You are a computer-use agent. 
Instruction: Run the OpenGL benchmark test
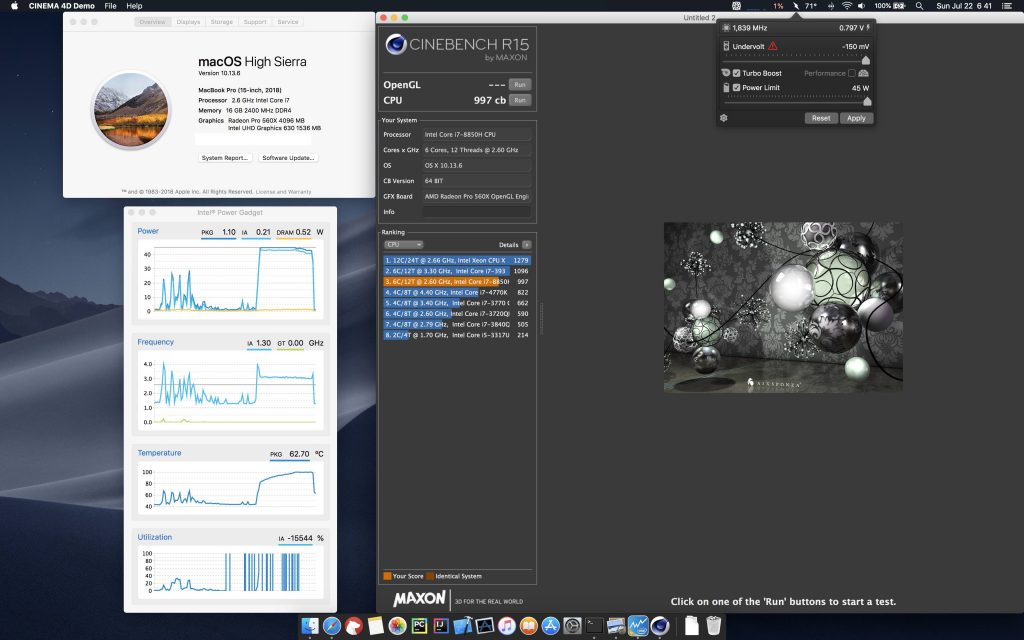(519, 85)
